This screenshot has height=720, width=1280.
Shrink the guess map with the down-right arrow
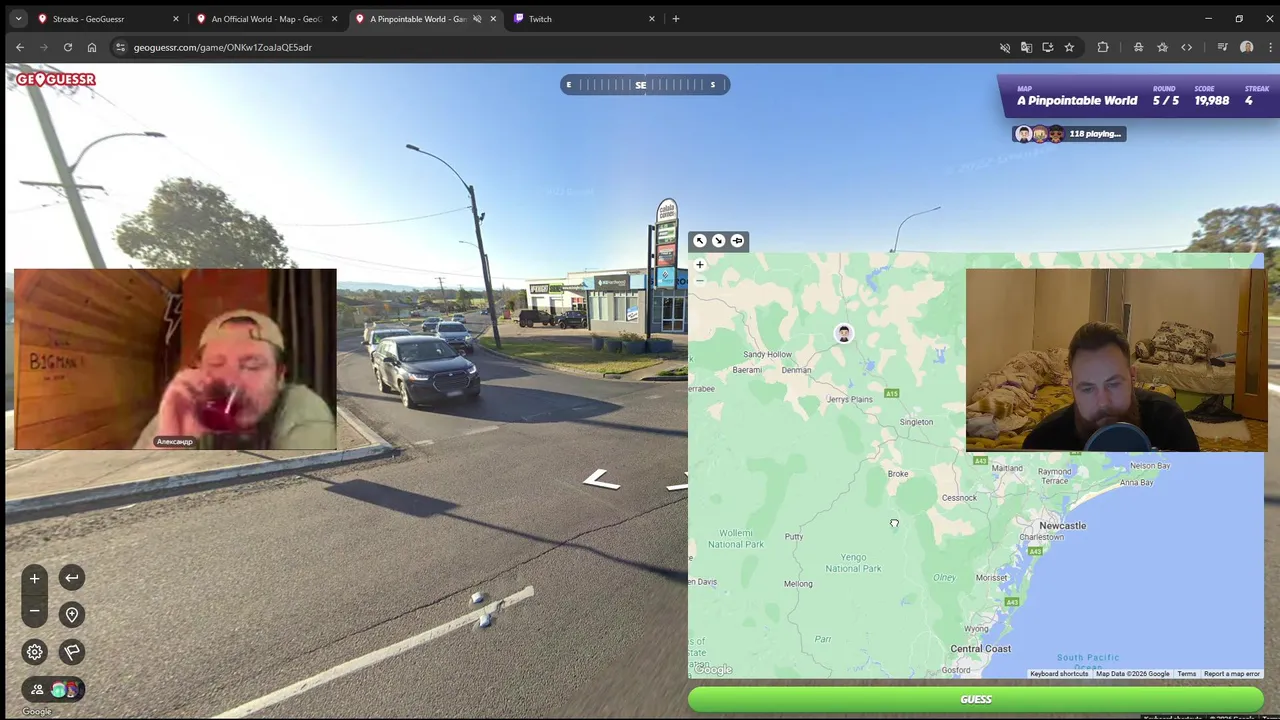718,241
